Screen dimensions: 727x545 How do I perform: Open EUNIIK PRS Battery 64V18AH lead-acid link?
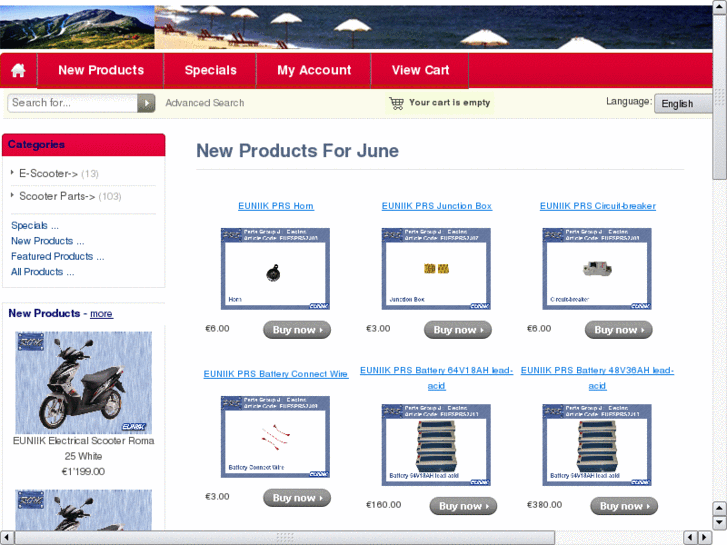click(x=436, y=378)
